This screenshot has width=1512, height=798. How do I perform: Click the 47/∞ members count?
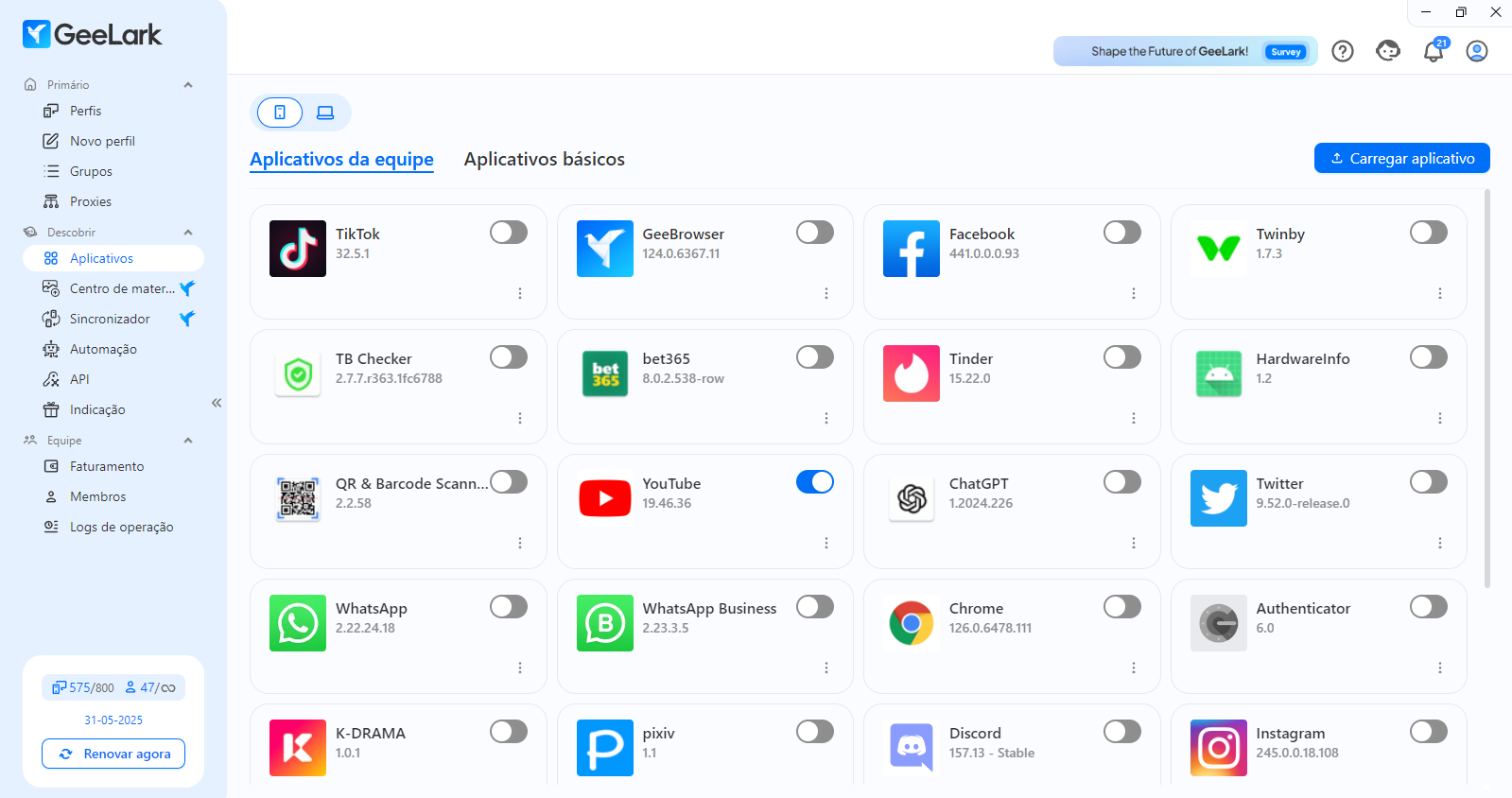pos(150,687)
